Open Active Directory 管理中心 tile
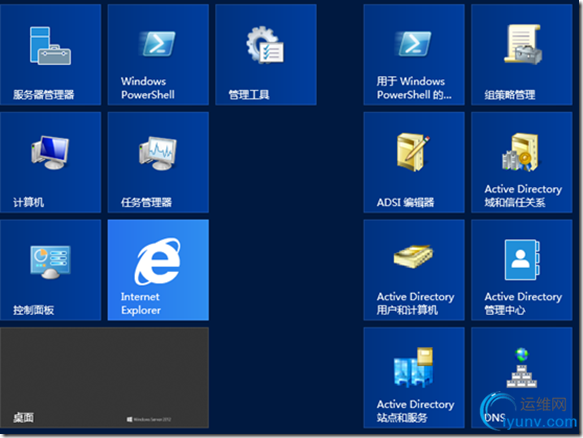This screenshot has width=583, height=438. (522, 270)
